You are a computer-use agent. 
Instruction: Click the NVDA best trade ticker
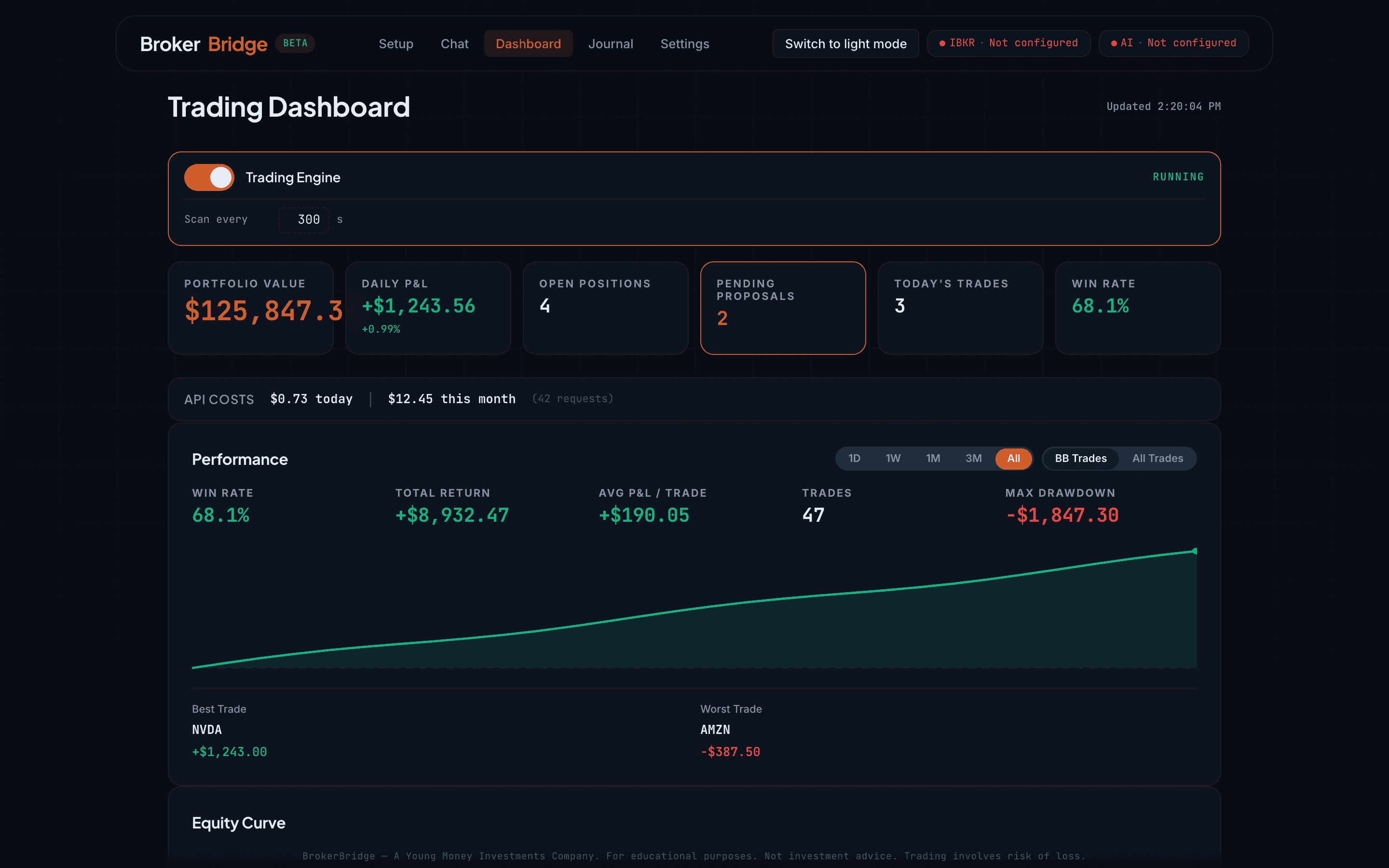(x=206, y=730)
